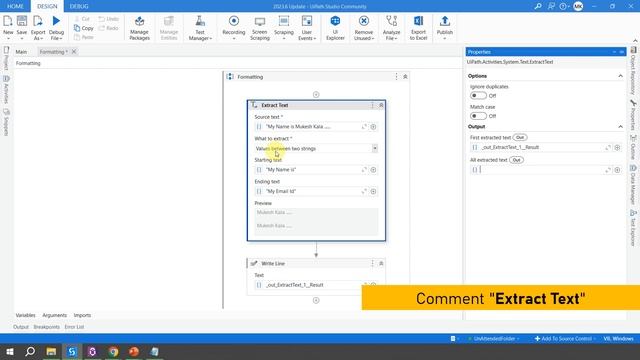The image size is (640, 360).
Task: Click the search icon in title bar
Action: [538, 6]
